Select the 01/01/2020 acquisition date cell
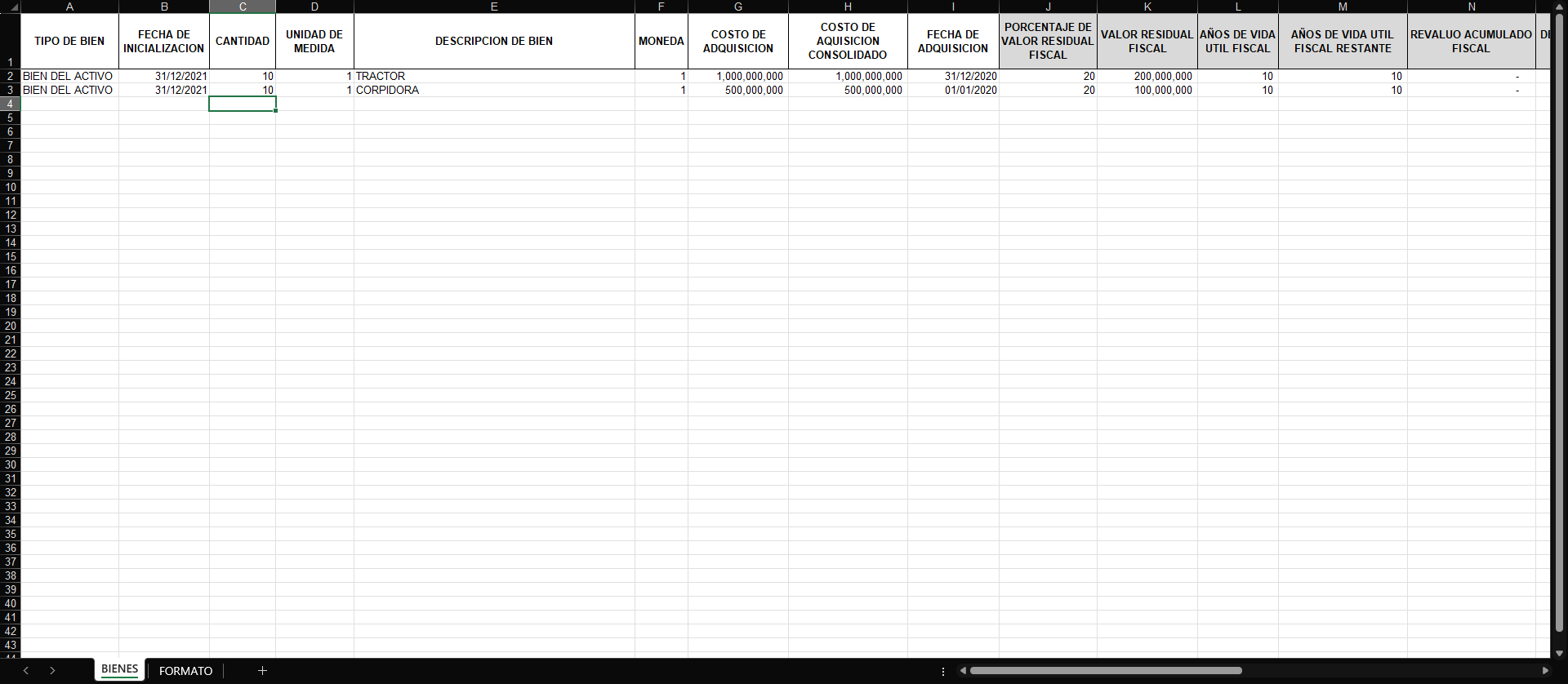 (x=953, y=91)
